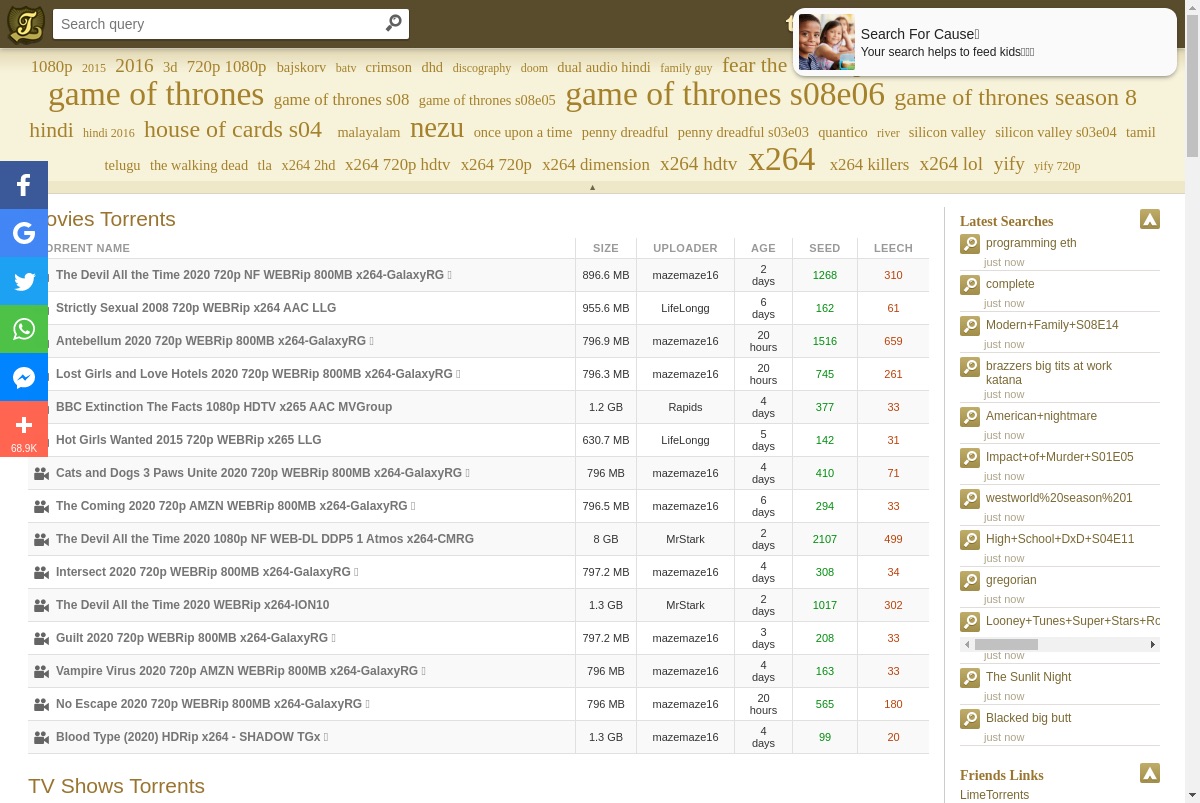Image resolution: width=1200 pixels, height=803 pixels.
Task: Click the magnifier search button
Action: [394, 23]
